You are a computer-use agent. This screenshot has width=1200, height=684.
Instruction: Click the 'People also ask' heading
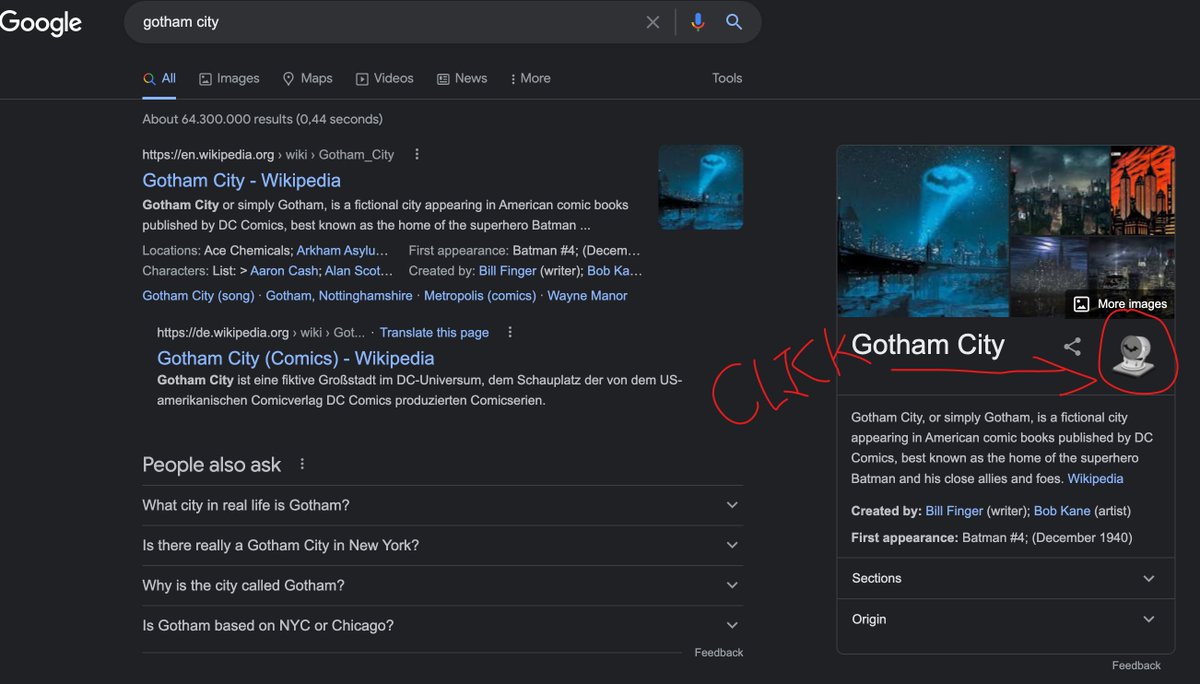tap(212, 465)
